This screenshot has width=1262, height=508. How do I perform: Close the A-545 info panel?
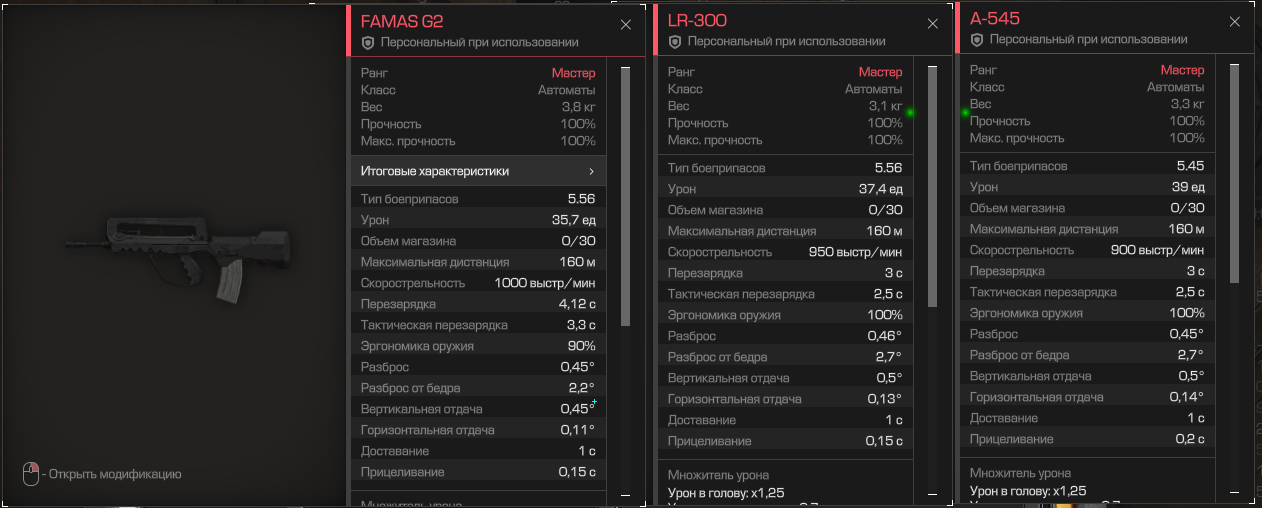(x=1235, y=22)
